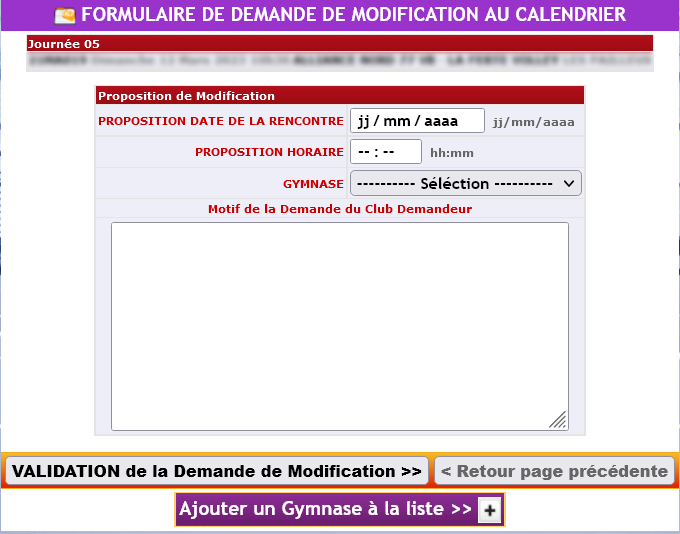Image resolution: width=680 pixels, height=534 pixels.
Task: Select the month 'mm' segment of the date field
Action: point(397,121)
